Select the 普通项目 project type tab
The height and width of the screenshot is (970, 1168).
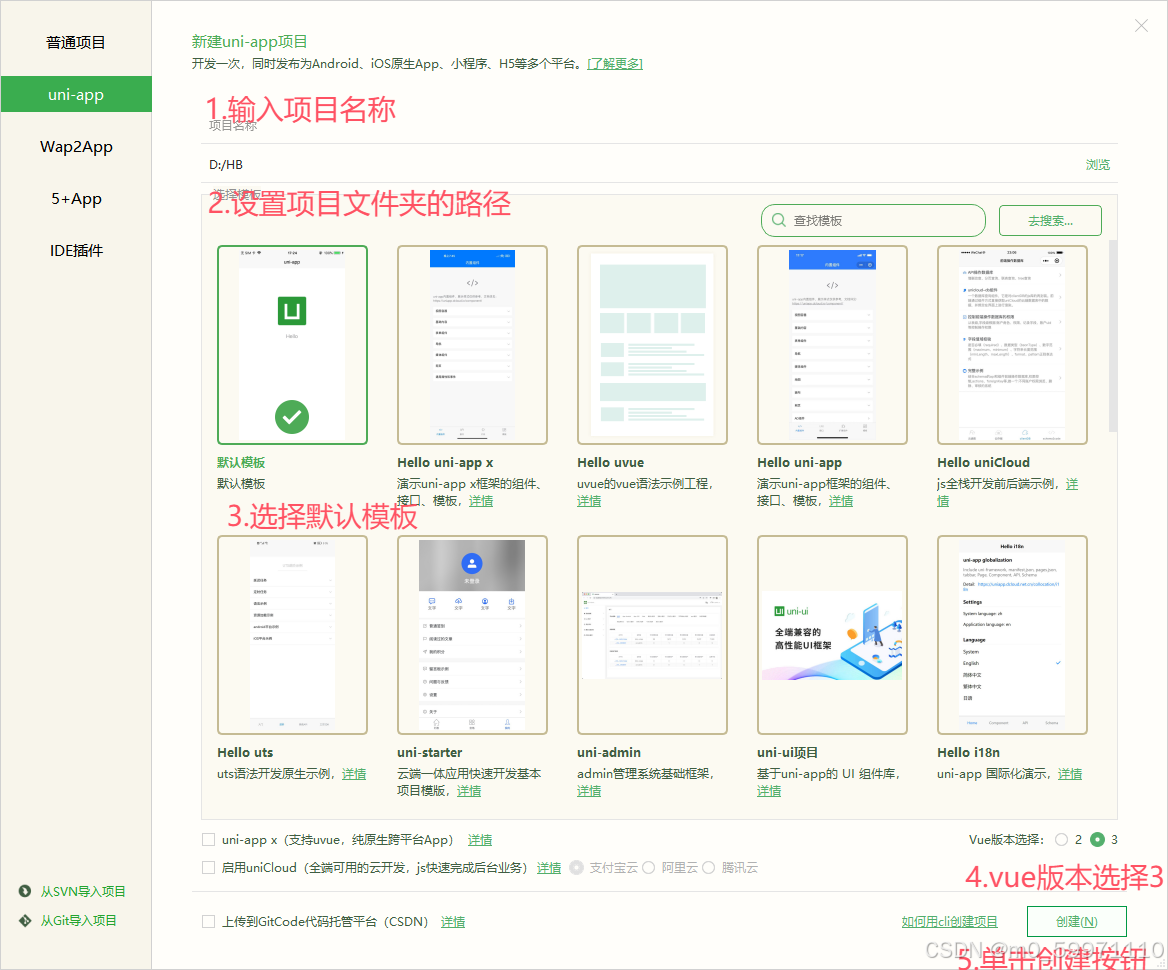(76, 42)
